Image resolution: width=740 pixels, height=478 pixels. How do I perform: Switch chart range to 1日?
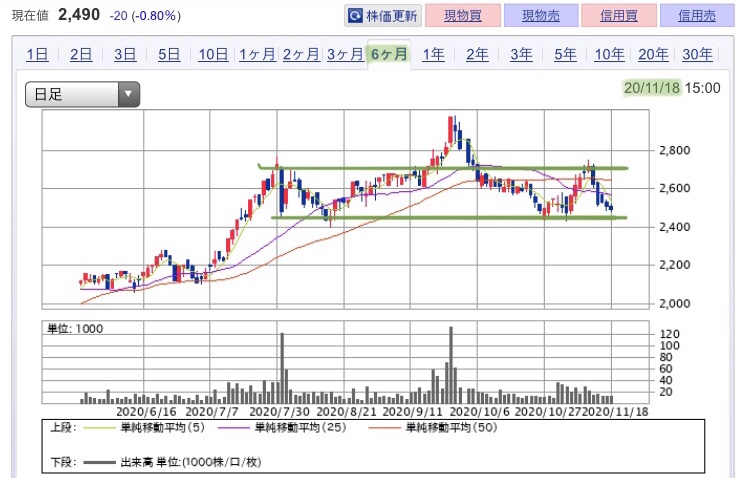37,55
